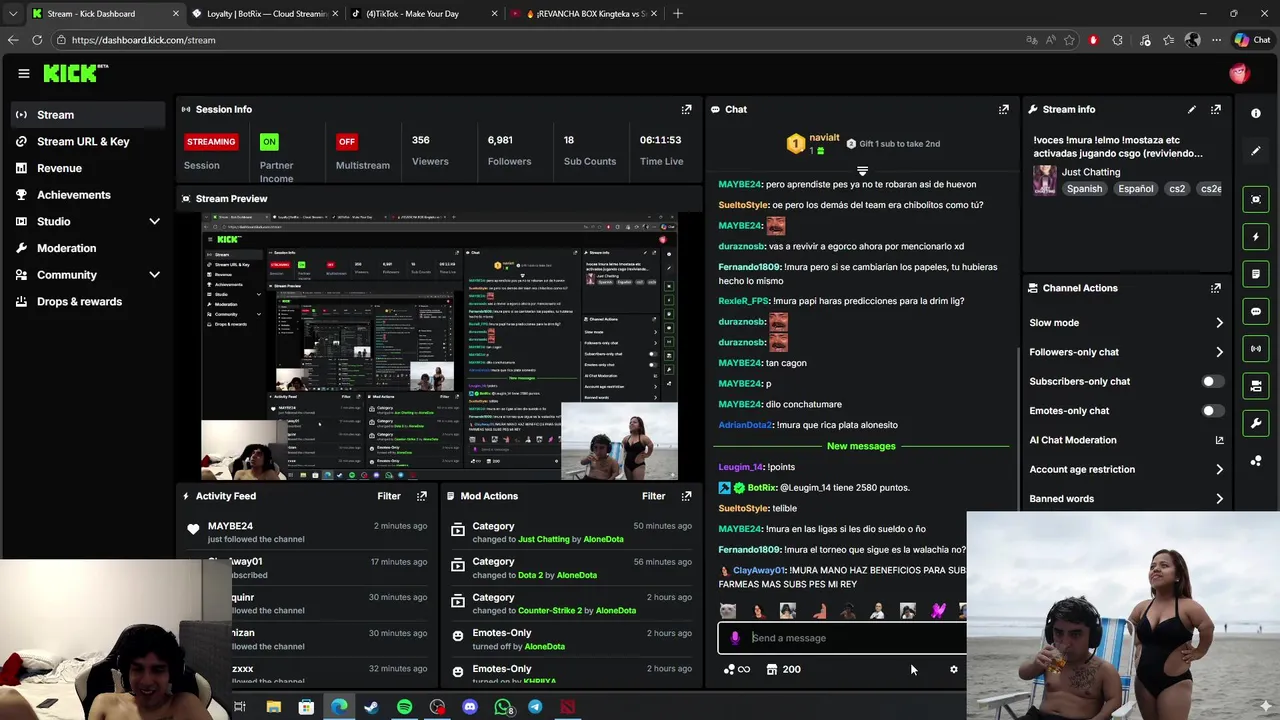Screen dimensions: 1280x720
Task: Pop out the Chat panel
Action: coord(1004,109)
